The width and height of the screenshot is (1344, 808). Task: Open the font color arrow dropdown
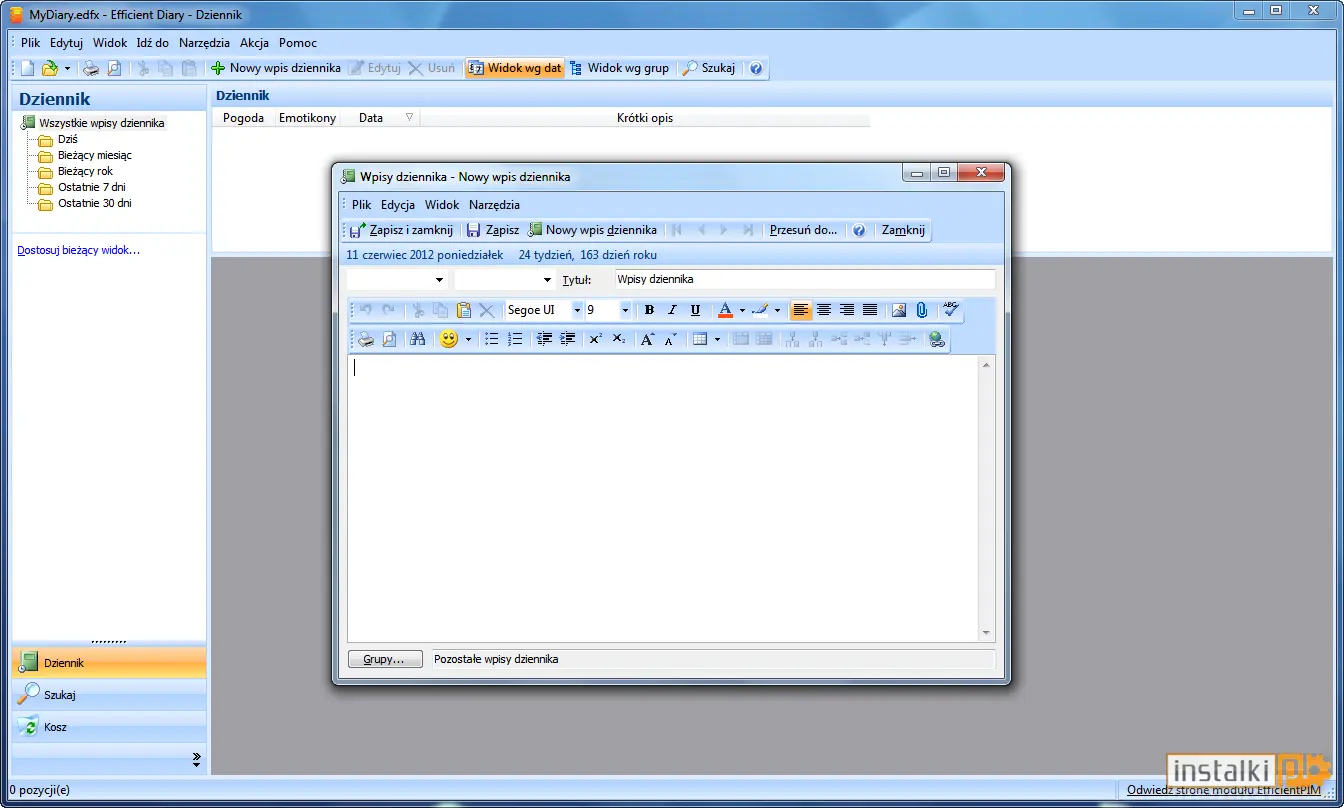(742, 310)
